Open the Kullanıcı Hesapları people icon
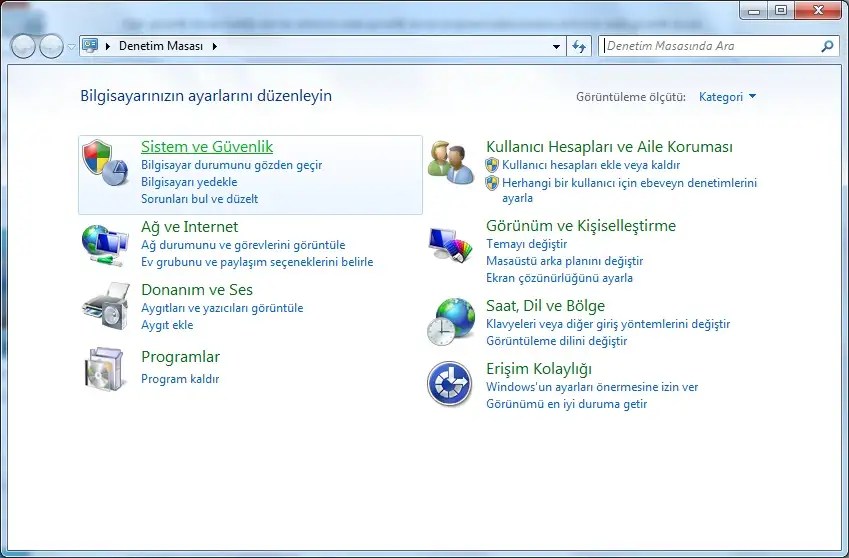 pos(450,163)
